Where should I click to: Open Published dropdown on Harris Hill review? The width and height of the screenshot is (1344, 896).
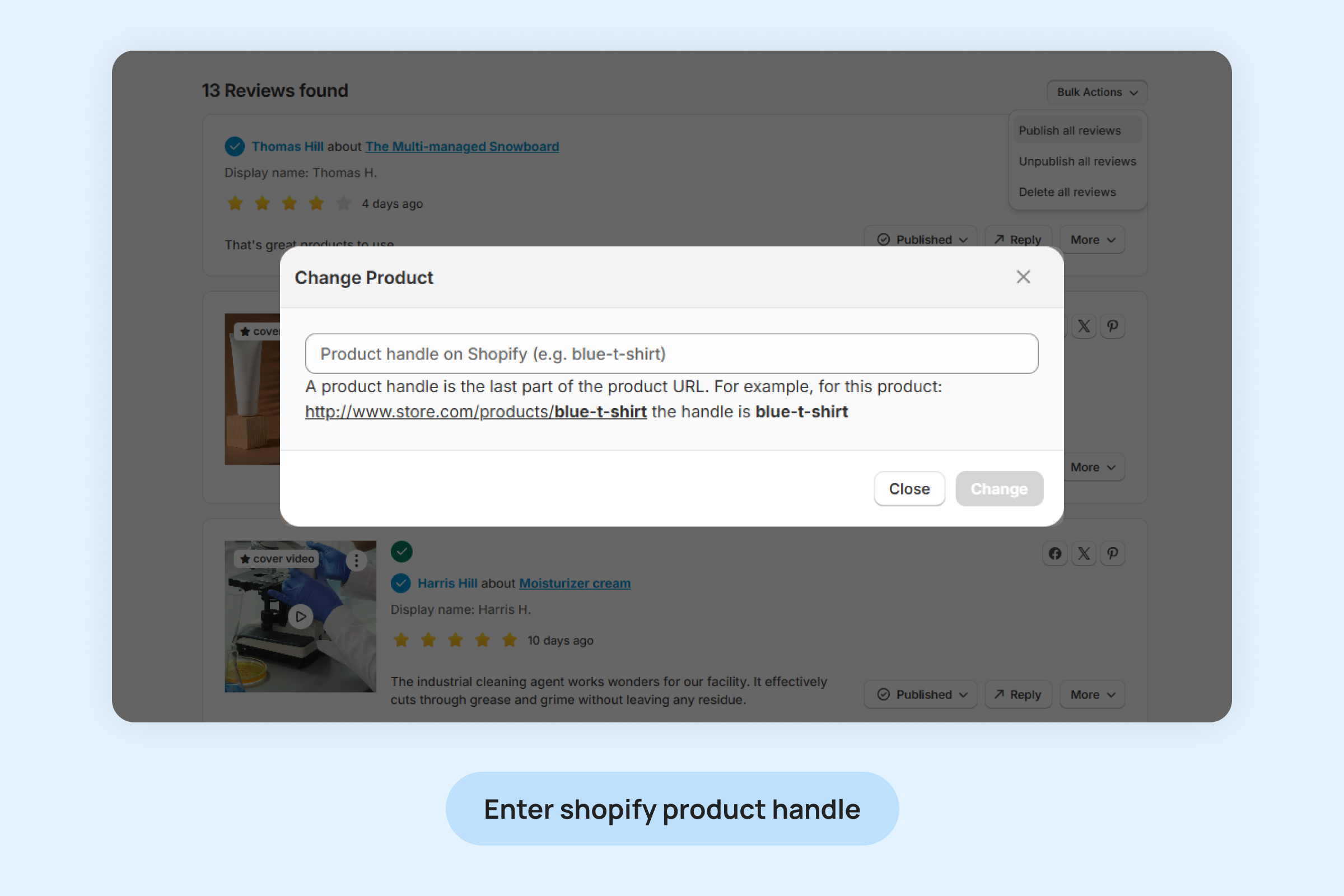pyautogui.click(x=920, y=694)
